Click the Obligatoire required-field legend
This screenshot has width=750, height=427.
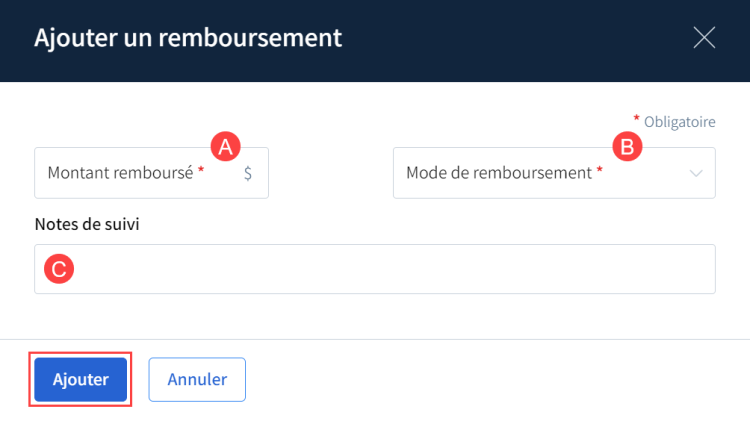pos(679,122)
